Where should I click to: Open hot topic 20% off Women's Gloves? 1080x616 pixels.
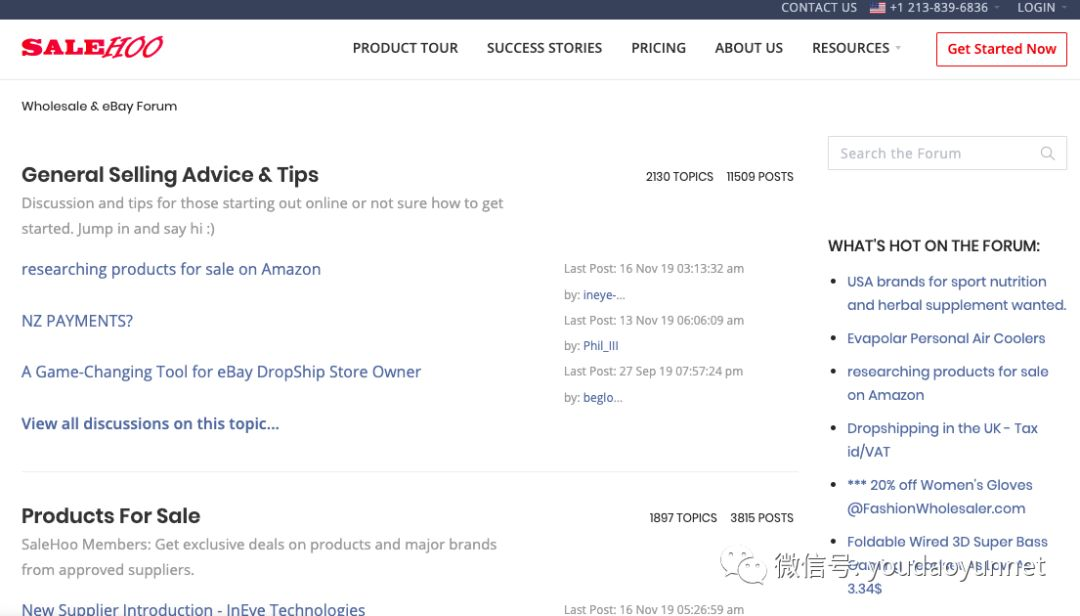(939, 497)
